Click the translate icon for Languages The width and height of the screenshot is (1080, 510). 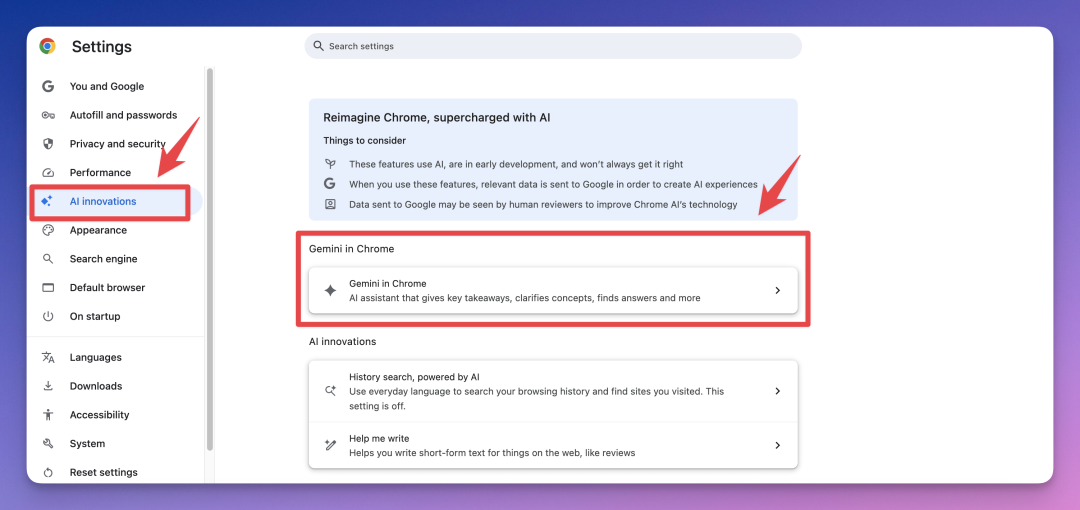coord(48,357)
